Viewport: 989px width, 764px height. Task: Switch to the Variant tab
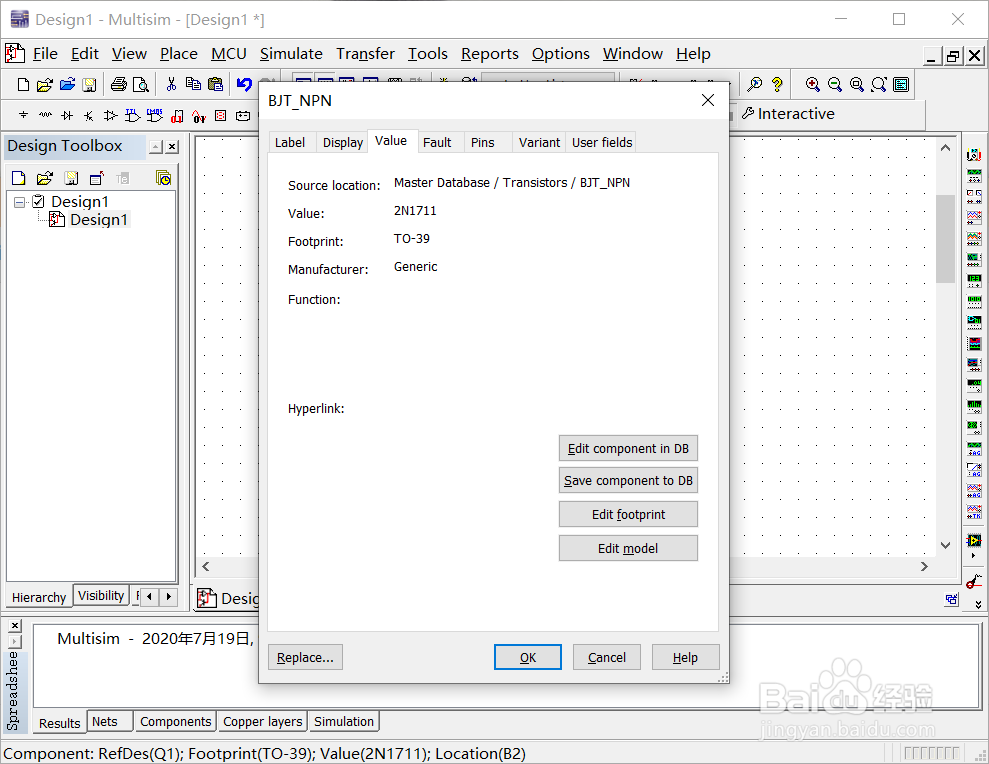tap(539, 143)
